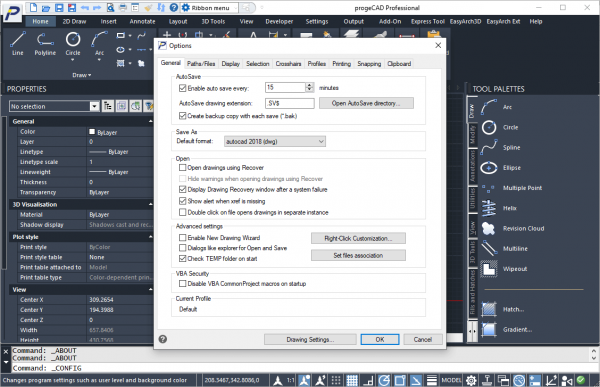Toggle Show alert when xref is missing
Viewport: 600px width, 387px height.
point(183,201)
